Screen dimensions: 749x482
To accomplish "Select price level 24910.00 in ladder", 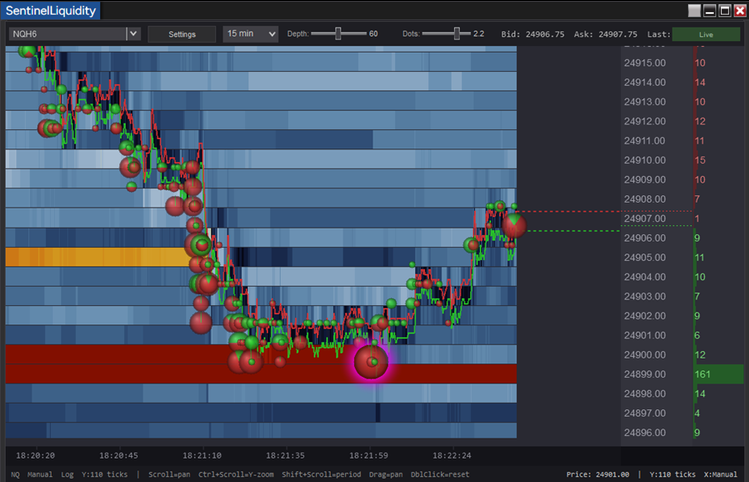I will click(x=644, y=161).
